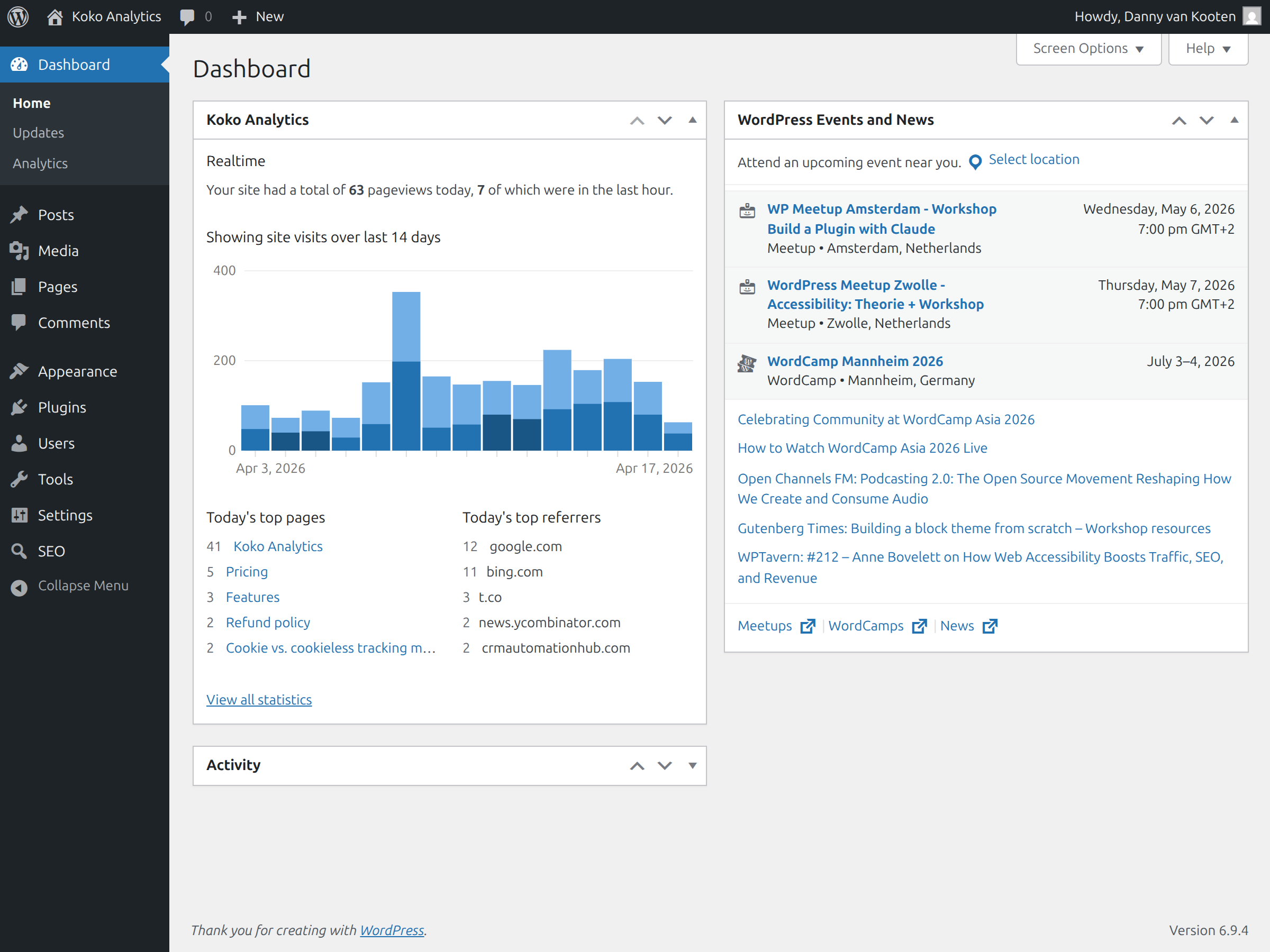Open the WordCamp Mannheim 2026 event link
1270x952 pixels.
point(854,361)
